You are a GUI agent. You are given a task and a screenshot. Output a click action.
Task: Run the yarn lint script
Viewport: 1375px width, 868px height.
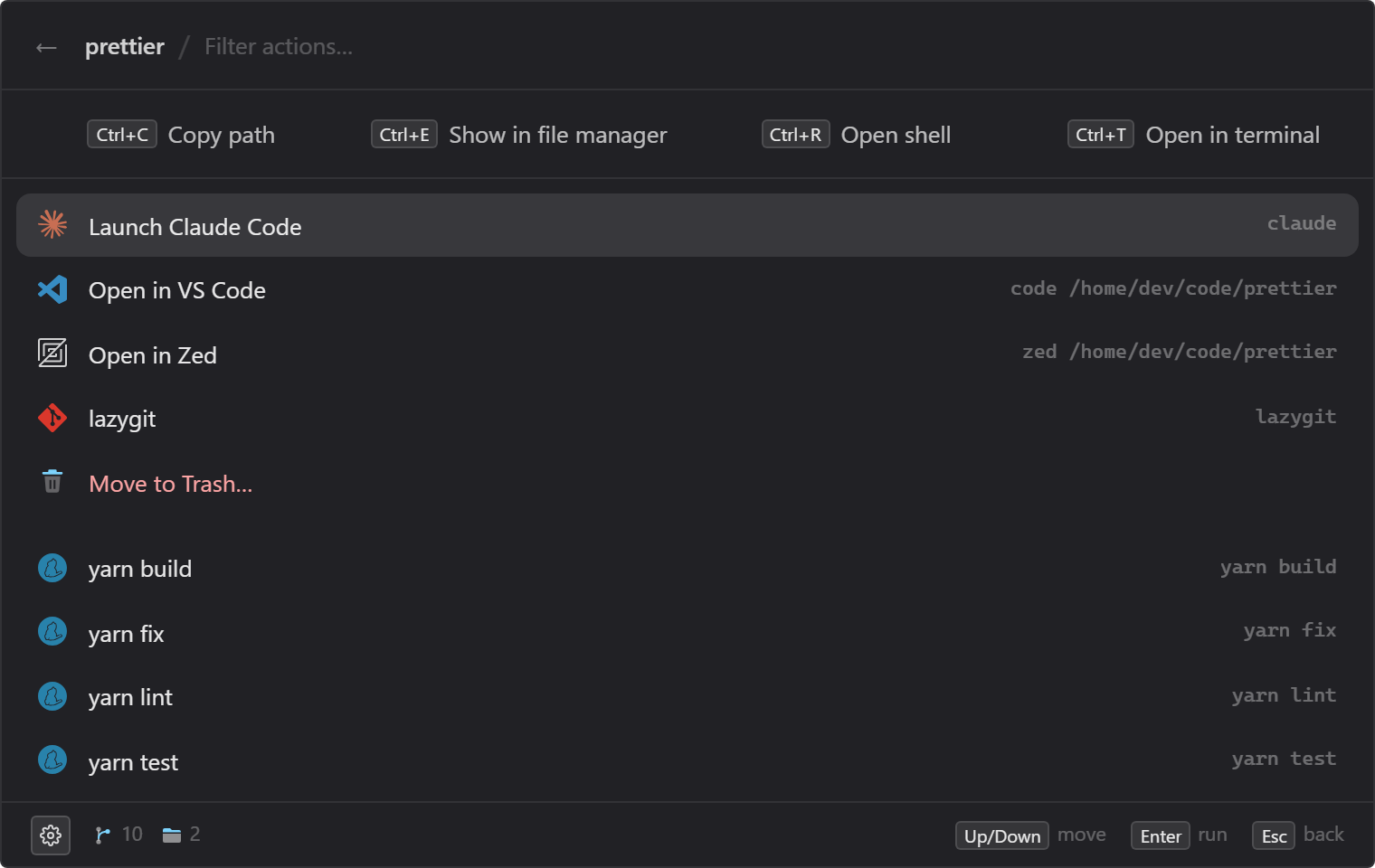pos(687,696)
